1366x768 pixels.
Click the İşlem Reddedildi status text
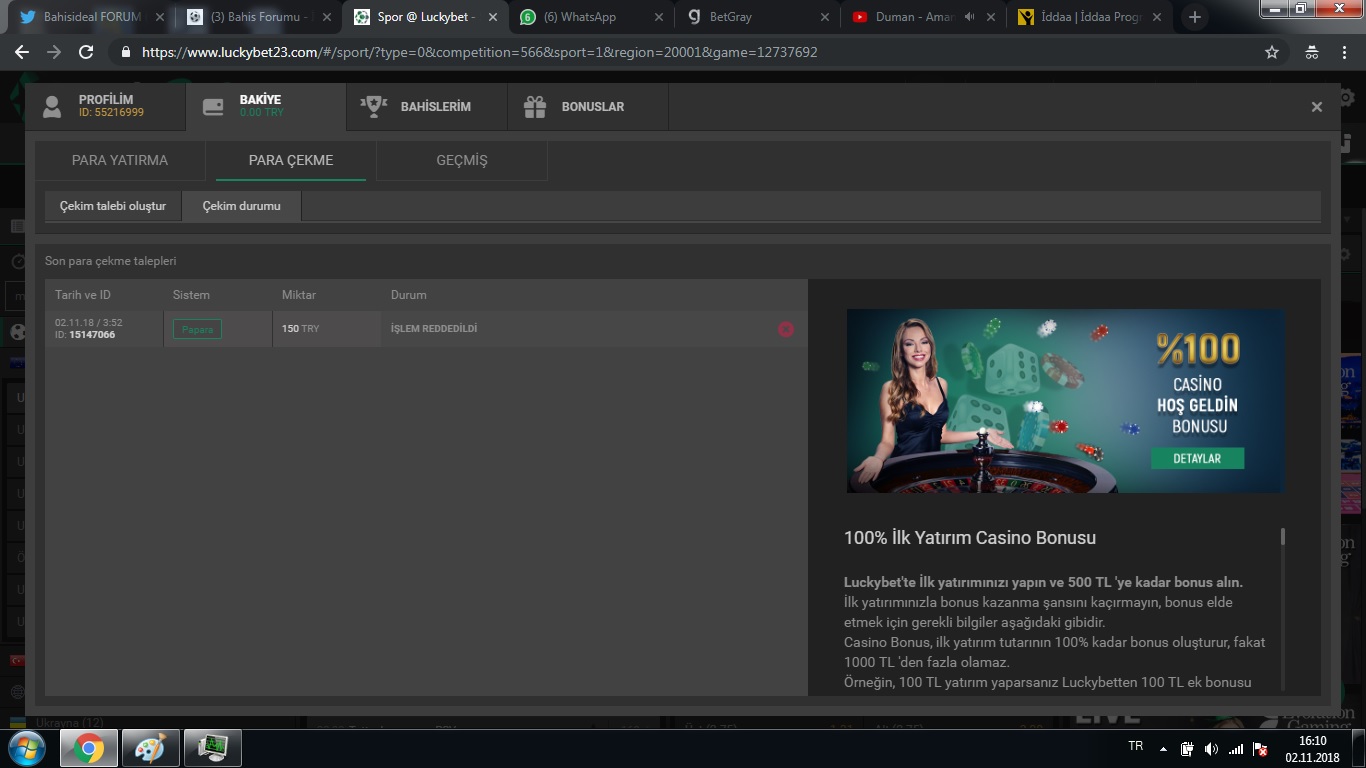[434, 329]
